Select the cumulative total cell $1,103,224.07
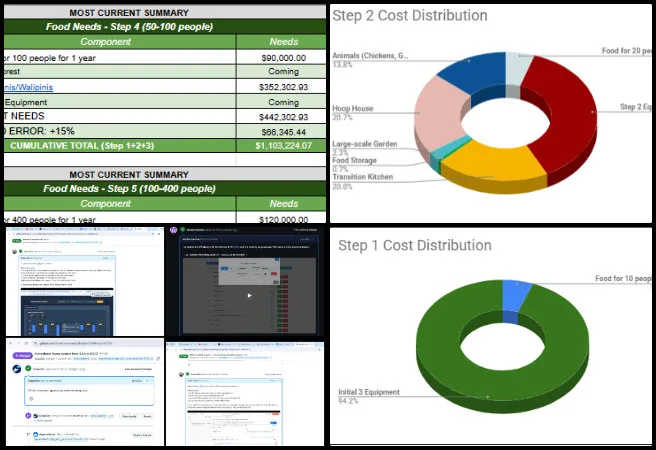The width and height of the screenshot is (656, 450). coord(284,146)
